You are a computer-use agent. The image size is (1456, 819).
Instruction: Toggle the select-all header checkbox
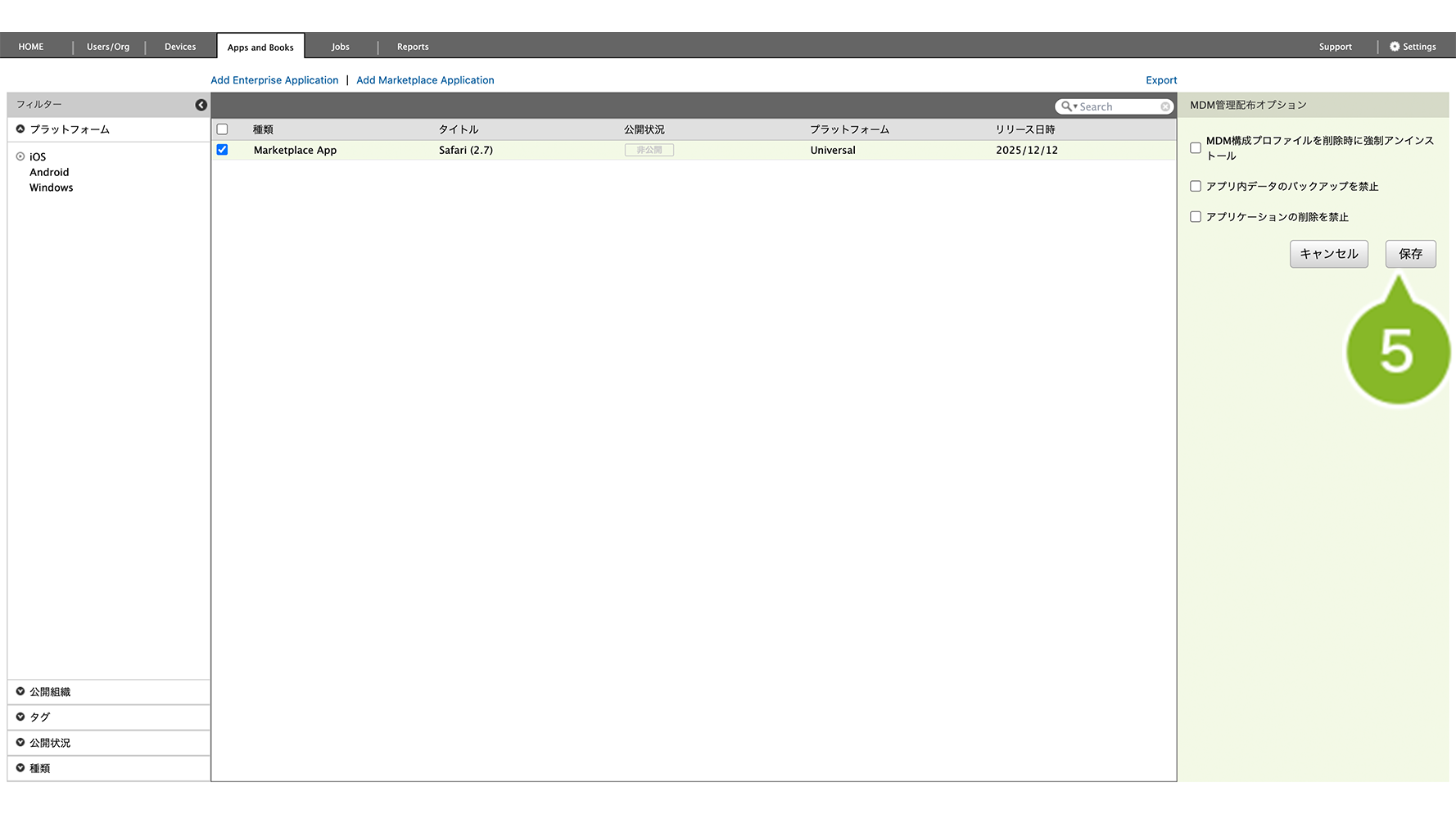222,129
